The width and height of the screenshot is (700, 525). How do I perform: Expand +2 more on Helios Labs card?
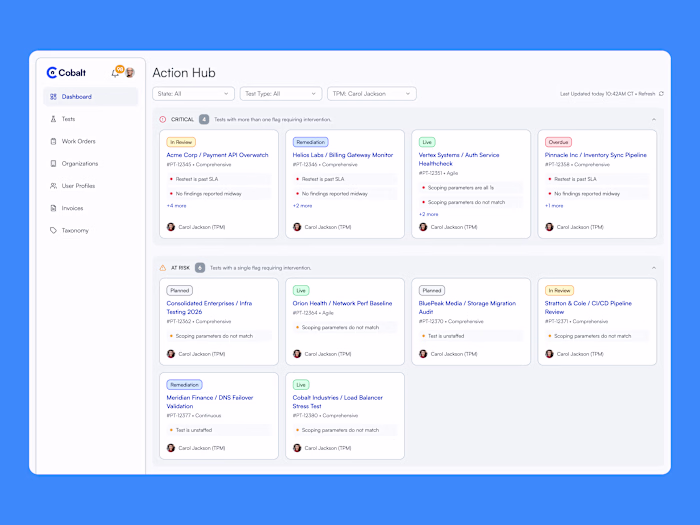pyautogui.click(x=302, y=206)
